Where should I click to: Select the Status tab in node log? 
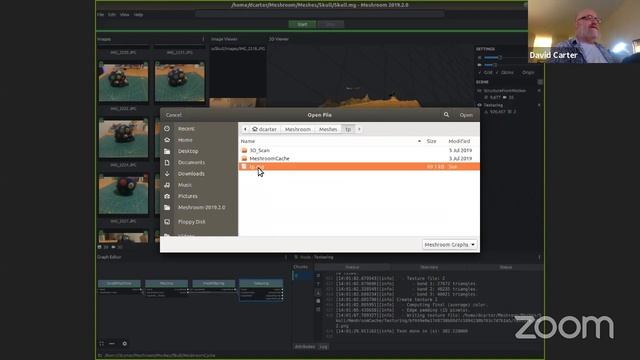(x=506, y=267)
